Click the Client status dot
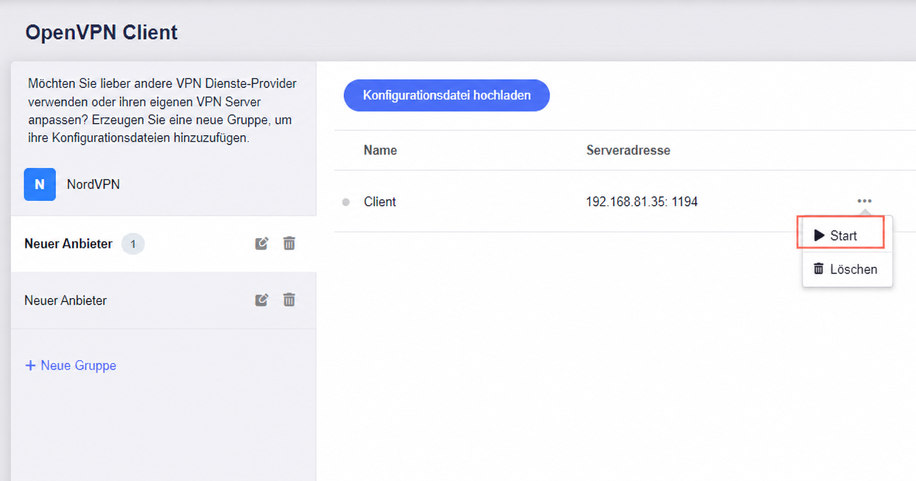 [x=346, y=202]
